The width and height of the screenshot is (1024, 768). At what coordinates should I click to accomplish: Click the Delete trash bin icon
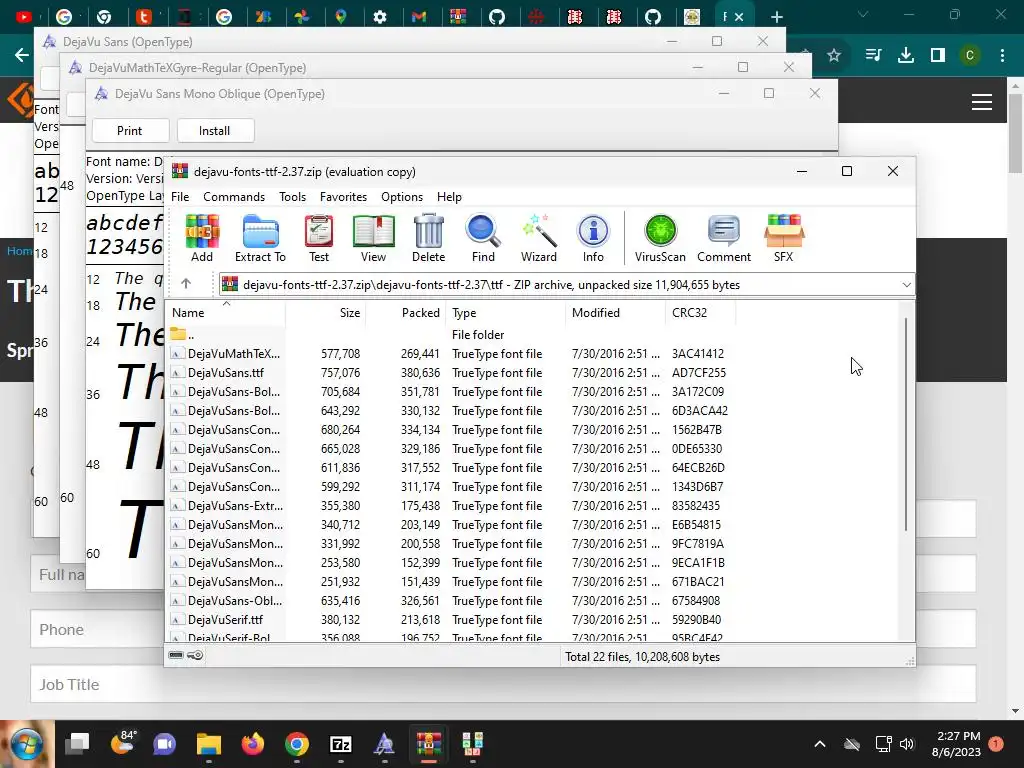coord(428,238)
